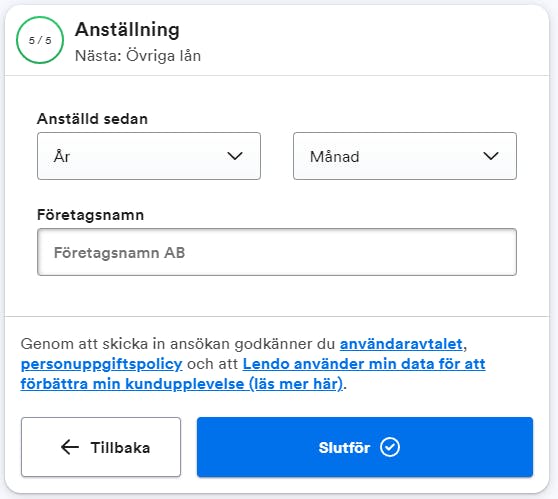
Task: Select the Anställning step heading
Action: tap(127, 29)
